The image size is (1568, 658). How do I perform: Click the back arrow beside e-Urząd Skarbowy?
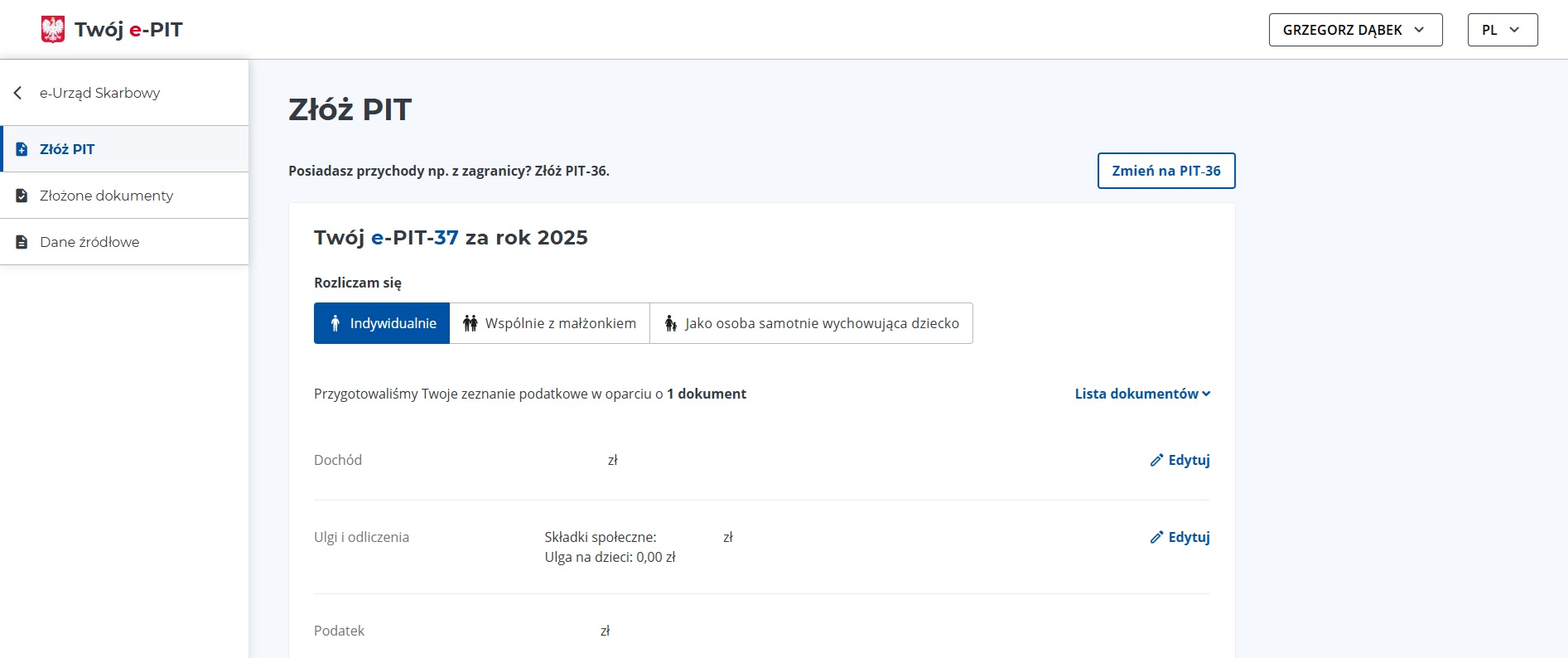click(x=18, y=93)
